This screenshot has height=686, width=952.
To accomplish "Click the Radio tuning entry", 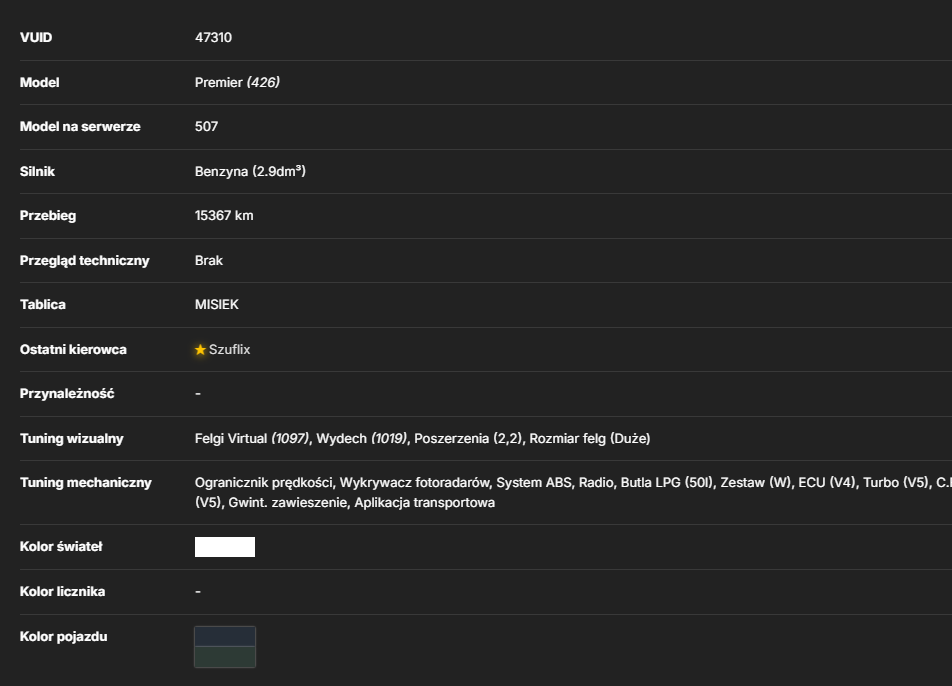I will pyautogui.click(x=596, y=483).
